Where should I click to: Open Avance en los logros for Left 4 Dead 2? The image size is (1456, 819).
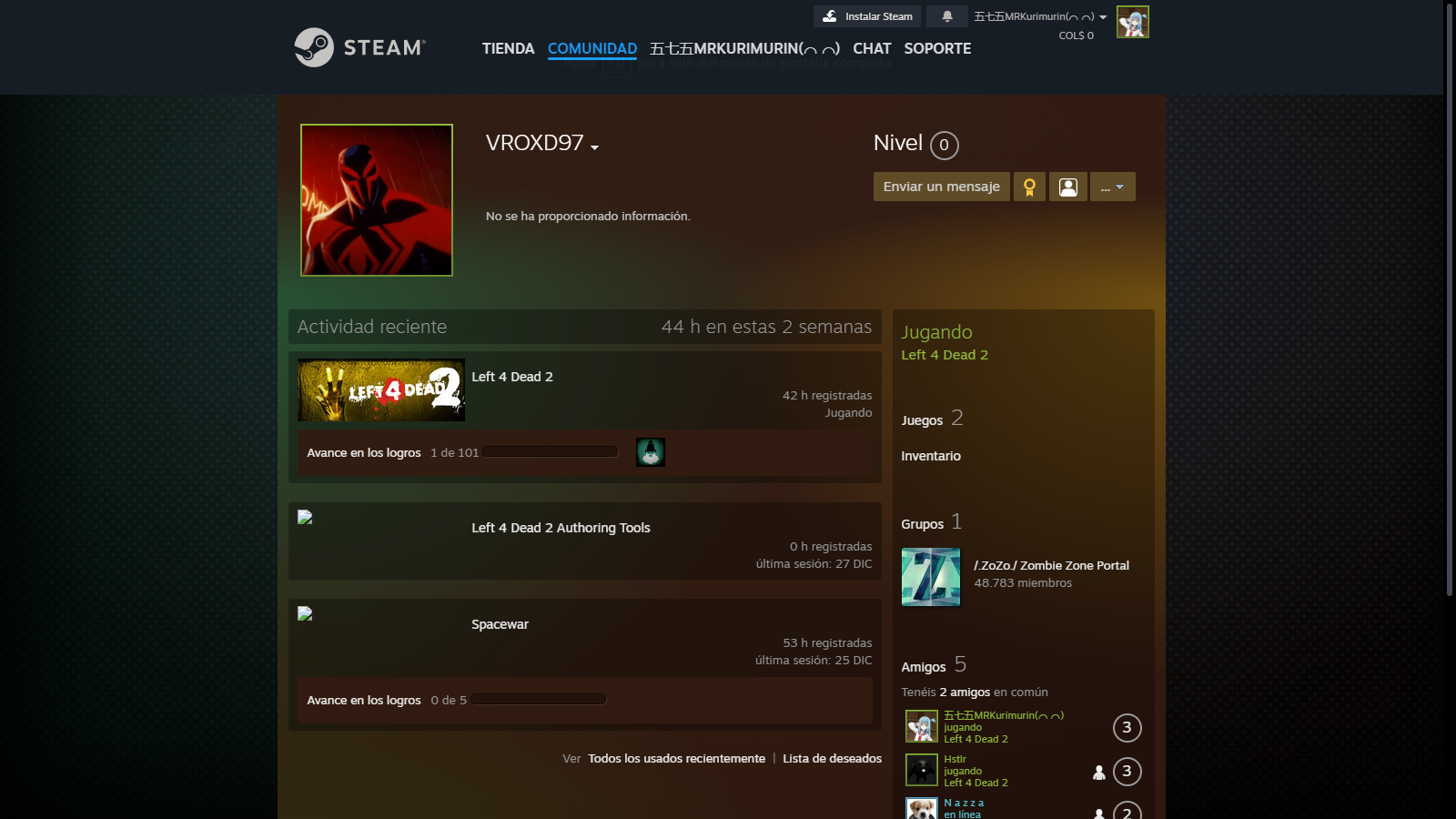pos(364,452)
